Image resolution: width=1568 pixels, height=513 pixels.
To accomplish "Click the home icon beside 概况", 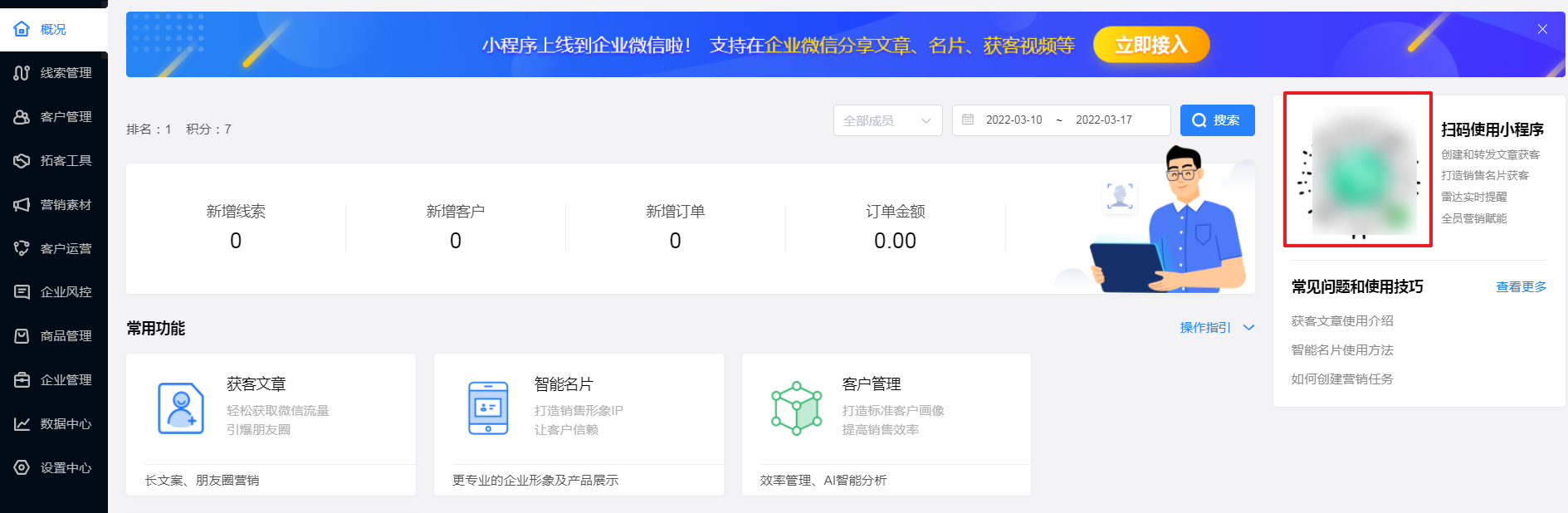I will [x=22, y=29].
